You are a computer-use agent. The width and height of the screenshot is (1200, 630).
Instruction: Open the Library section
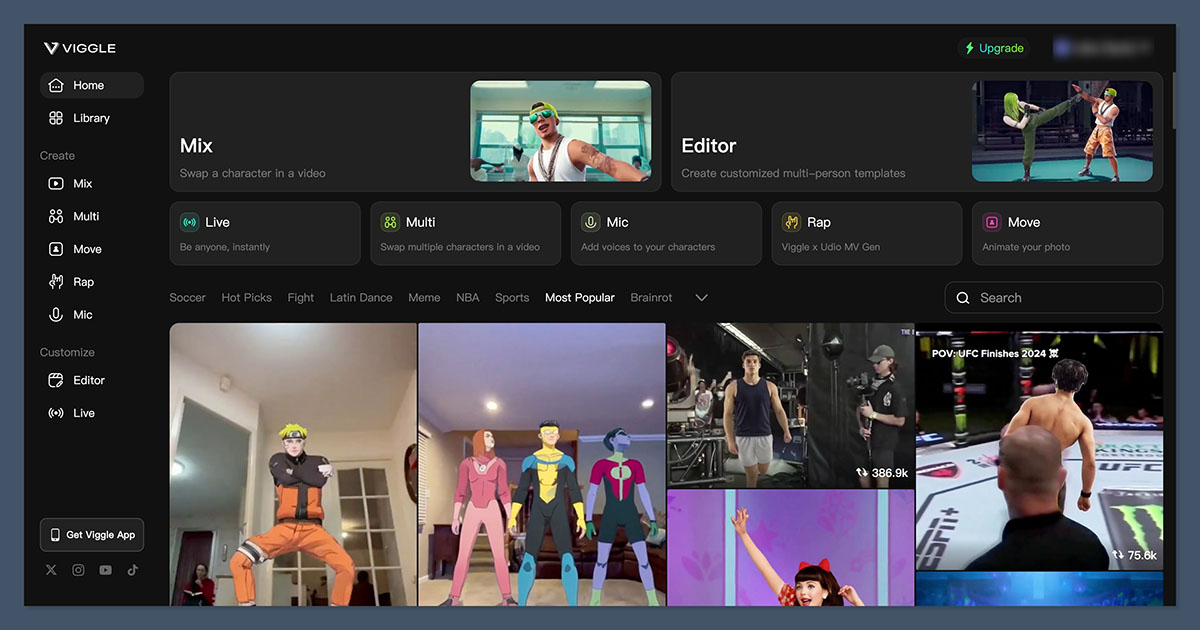(91, 118)
